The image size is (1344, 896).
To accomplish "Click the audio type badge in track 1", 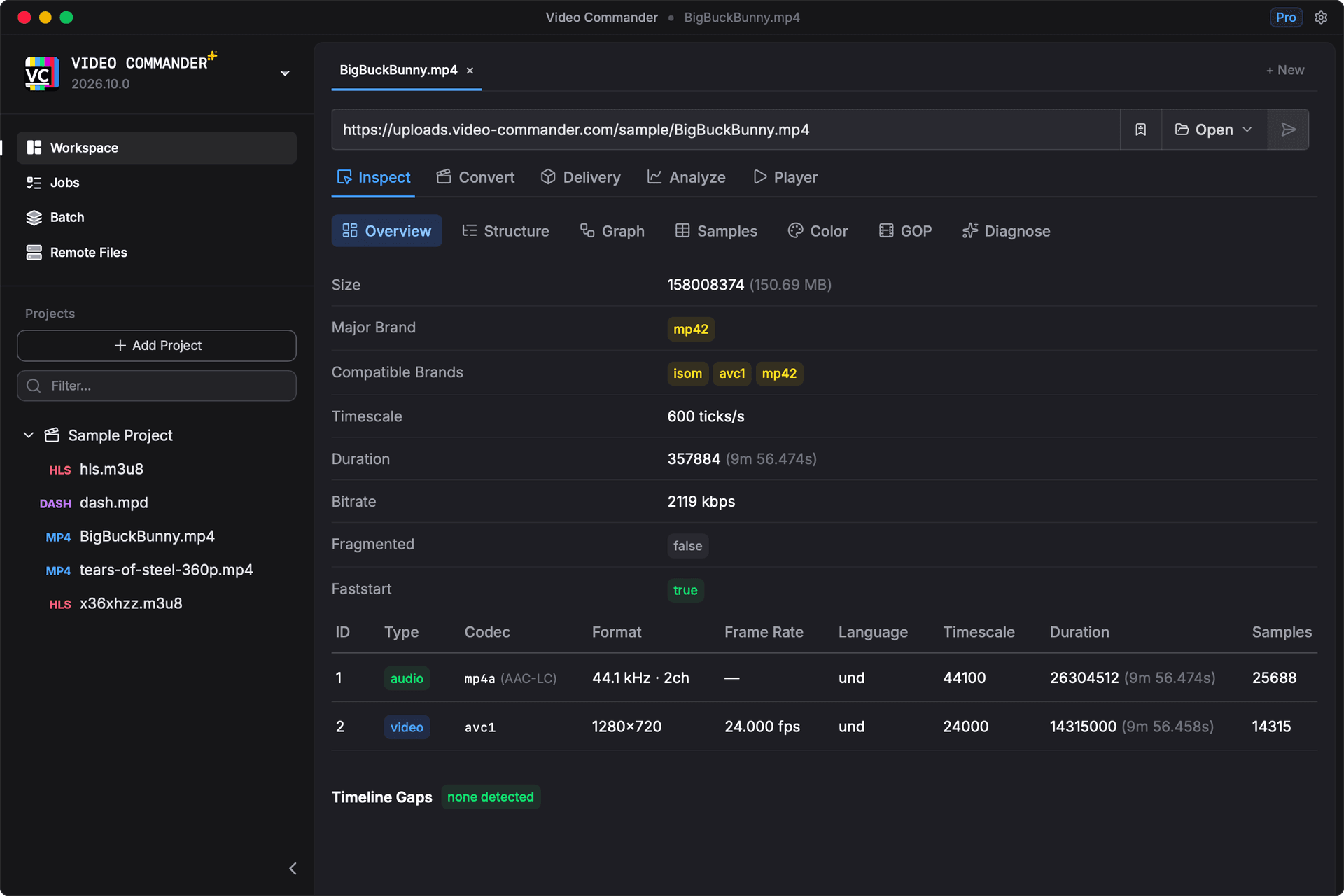I will (x=407, y=678).
